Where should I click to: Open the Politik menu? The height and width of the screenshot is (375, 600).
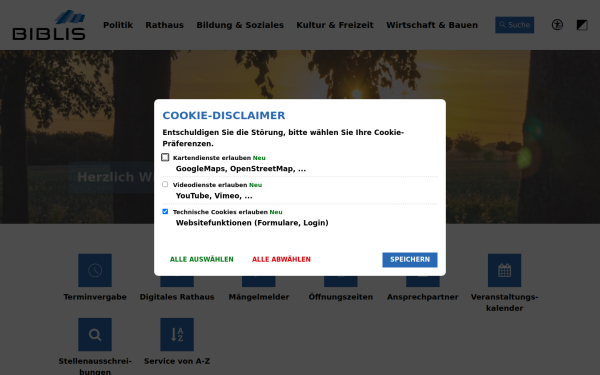(x=118, y=25)
